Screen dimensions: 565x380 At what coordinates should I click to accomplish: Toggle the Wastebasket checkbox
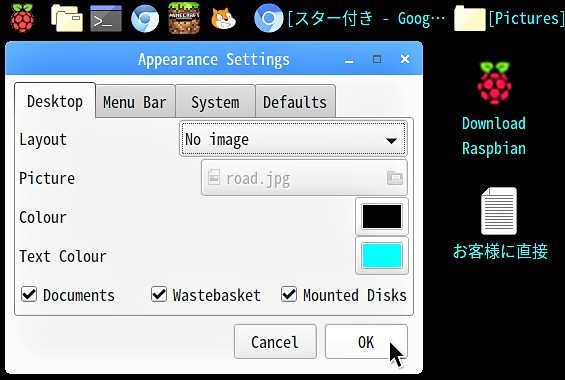(x=159, y=294)
